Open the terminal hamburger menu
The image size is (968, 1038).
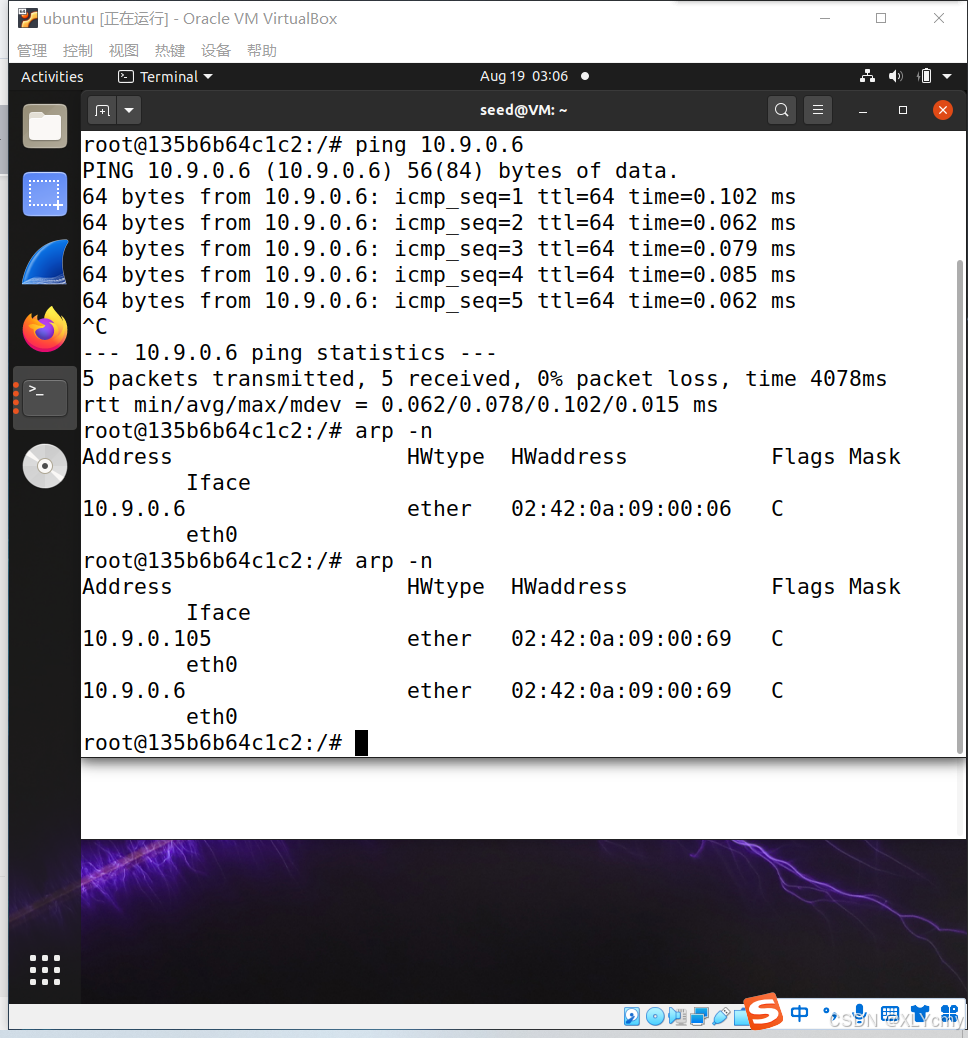tap(818, 110)
